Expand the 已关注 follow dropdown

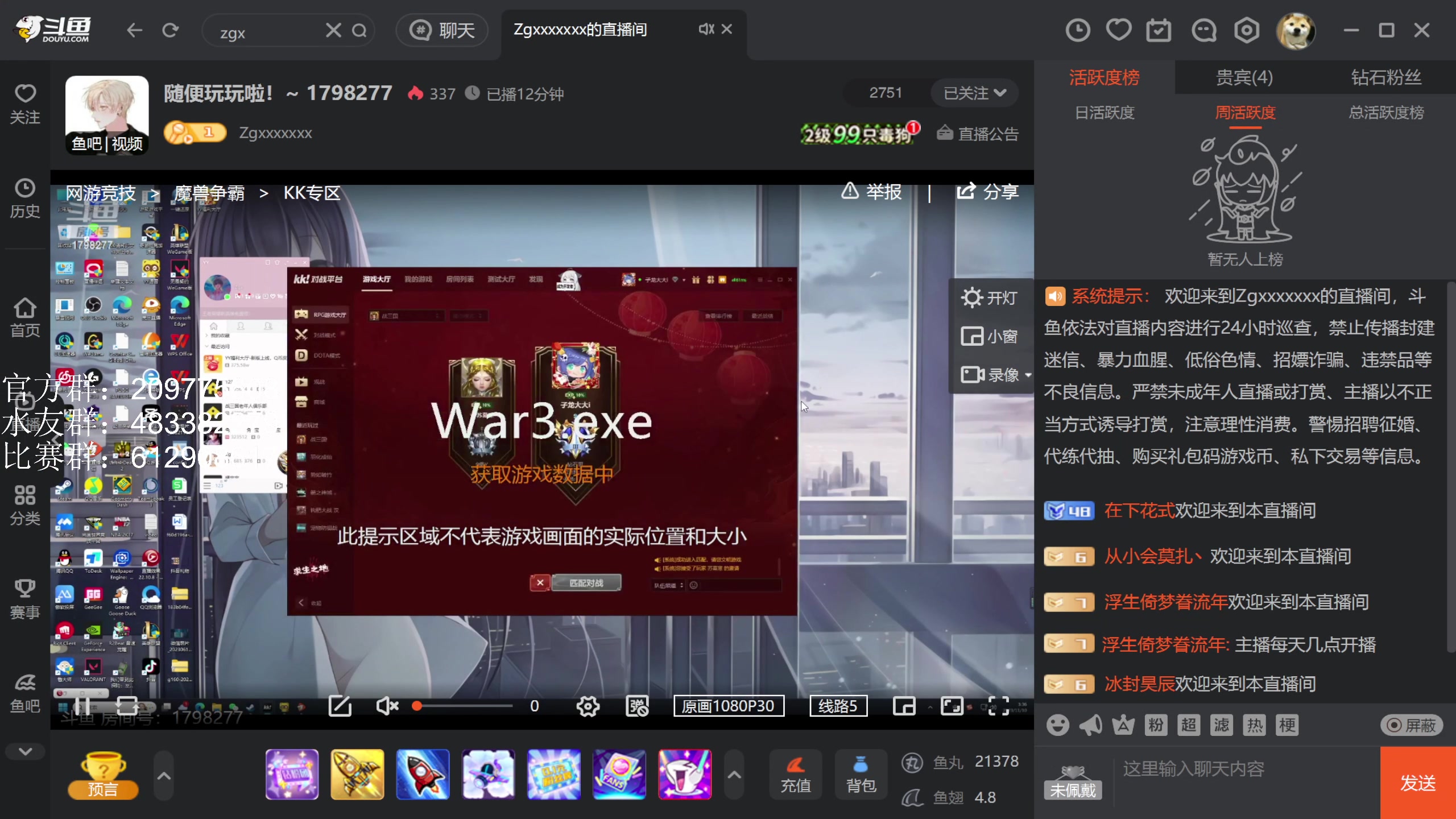[x=975, y=93]
